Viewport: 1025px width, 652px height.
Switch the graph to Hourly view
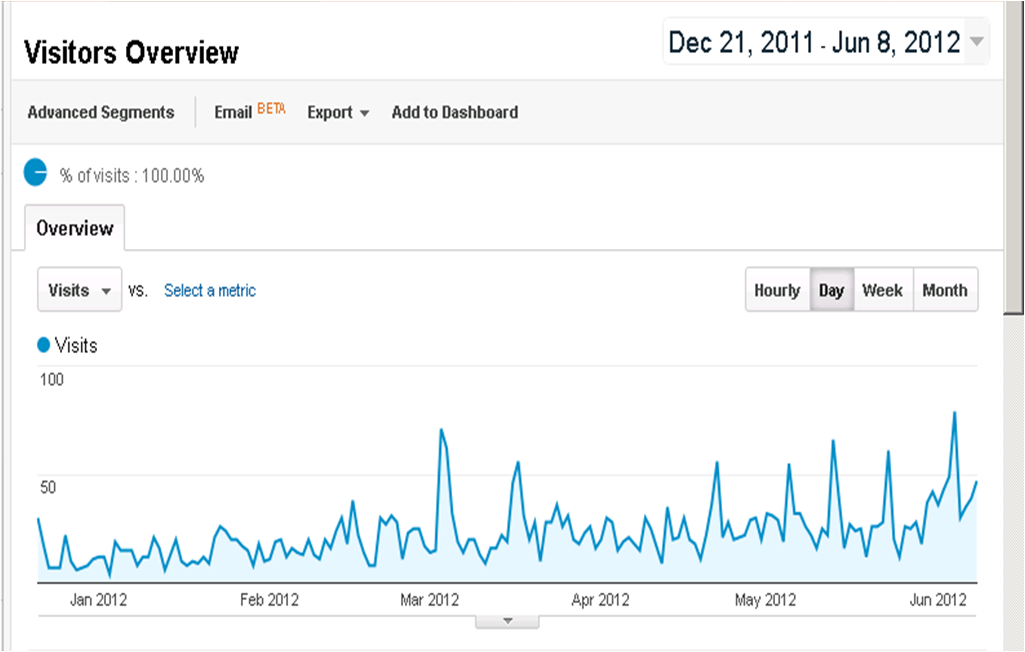pyautogui.click(x=777, y=290)
